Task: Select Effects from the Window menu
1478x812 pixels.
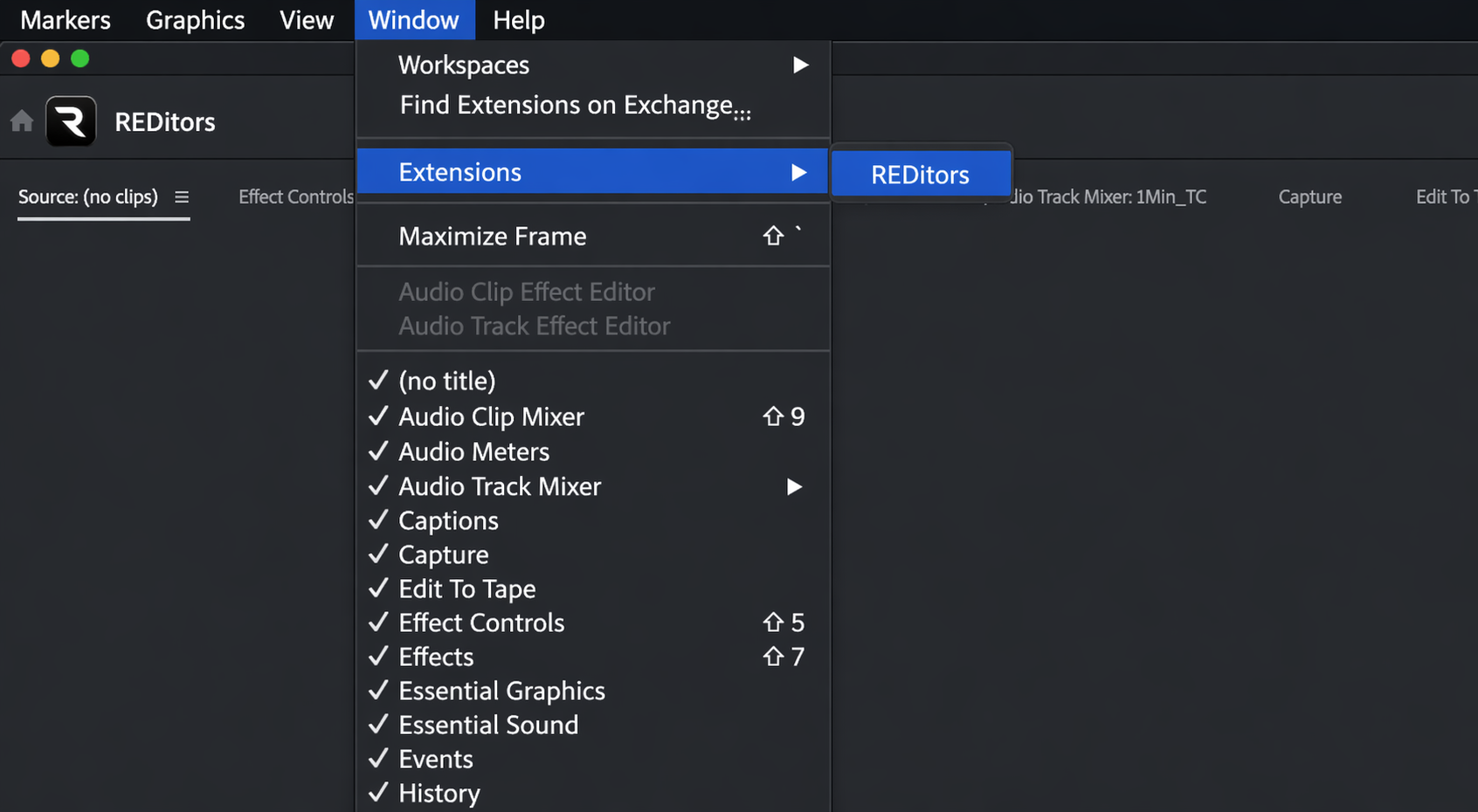Action: [x=435, y=657]
